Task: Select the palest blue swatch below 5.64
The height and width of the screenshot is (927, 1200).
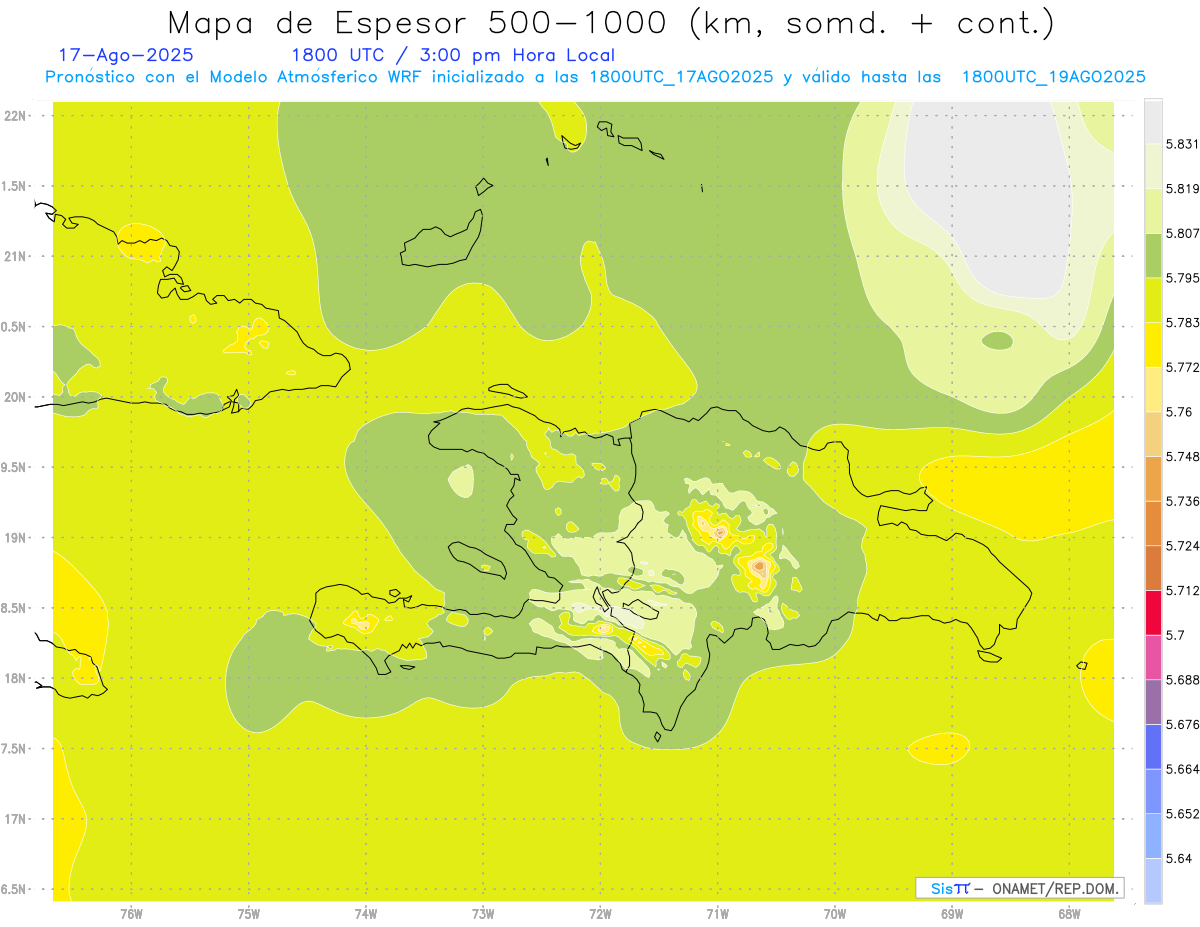Action: 1153,881
